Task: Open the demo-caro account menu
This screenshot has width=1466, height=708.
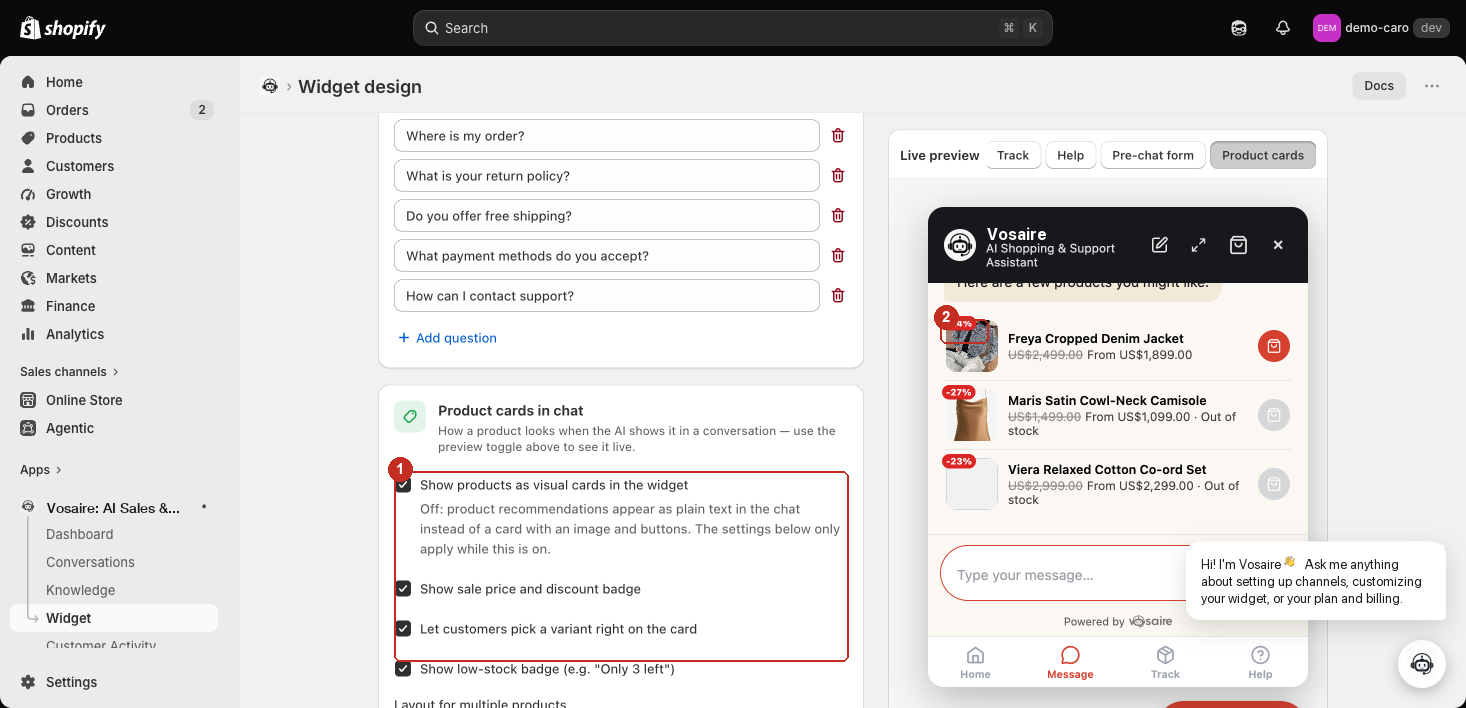Action: pyautogui.click(x=1380, y=28)
